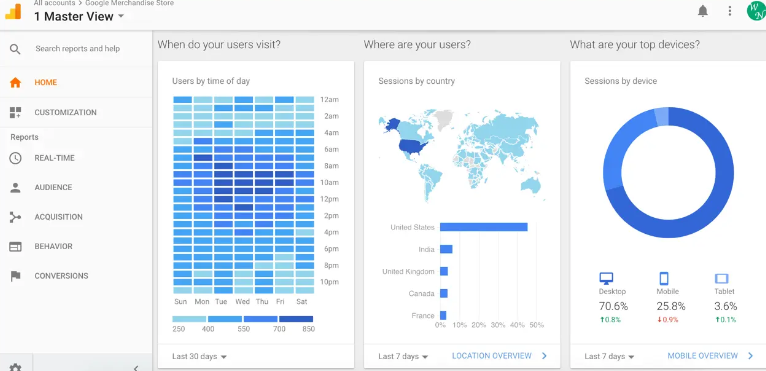766x371 pixels.
Task: Click the Wed column label in heatmap
Action: click(242, 302)
